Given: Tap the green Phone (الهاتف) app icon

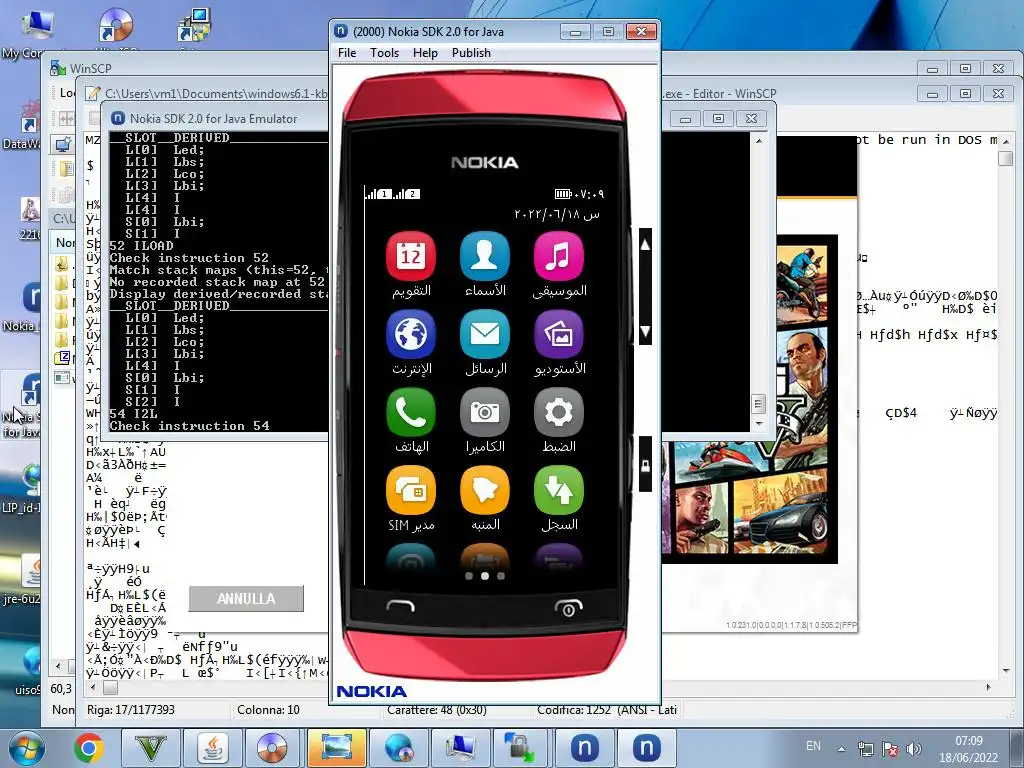Looking at the screenshot, I should click(410, 413).
